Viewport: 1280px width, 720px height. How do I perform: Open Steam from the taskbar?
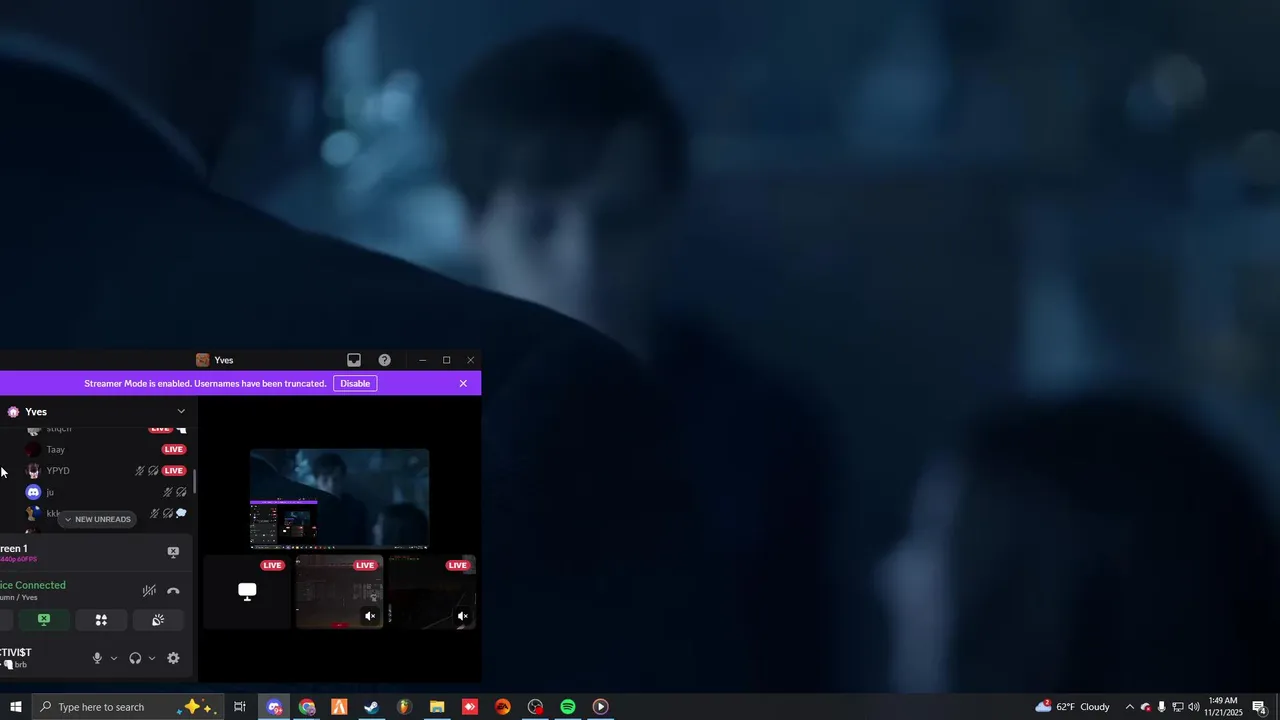[x=371, y=707]
